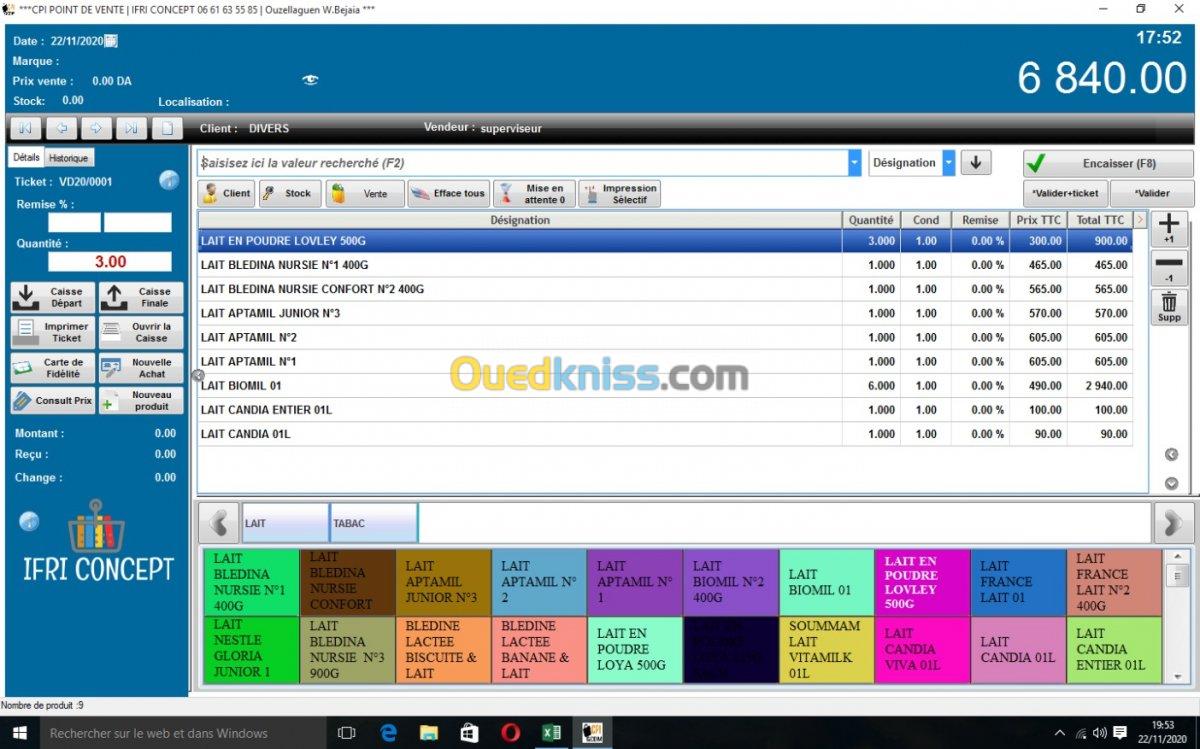Image resolution: width=1200 pixels, height=749 pixels.
Task: Delete line with Supp trash icon
Action: (x=1168, y=306)
